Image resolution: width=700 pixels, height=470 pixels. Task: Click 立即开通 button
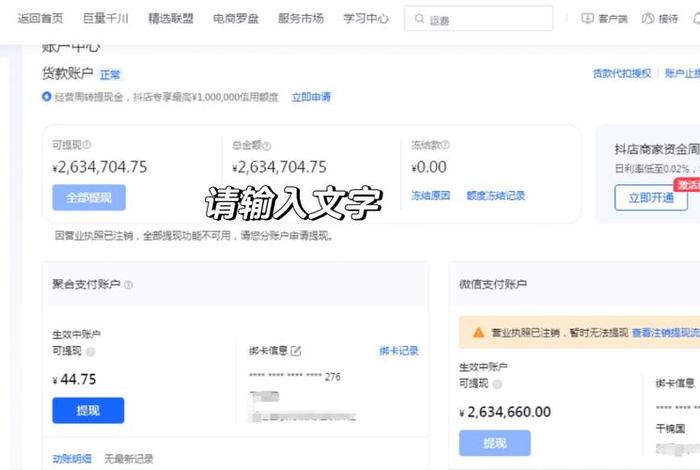651,198
